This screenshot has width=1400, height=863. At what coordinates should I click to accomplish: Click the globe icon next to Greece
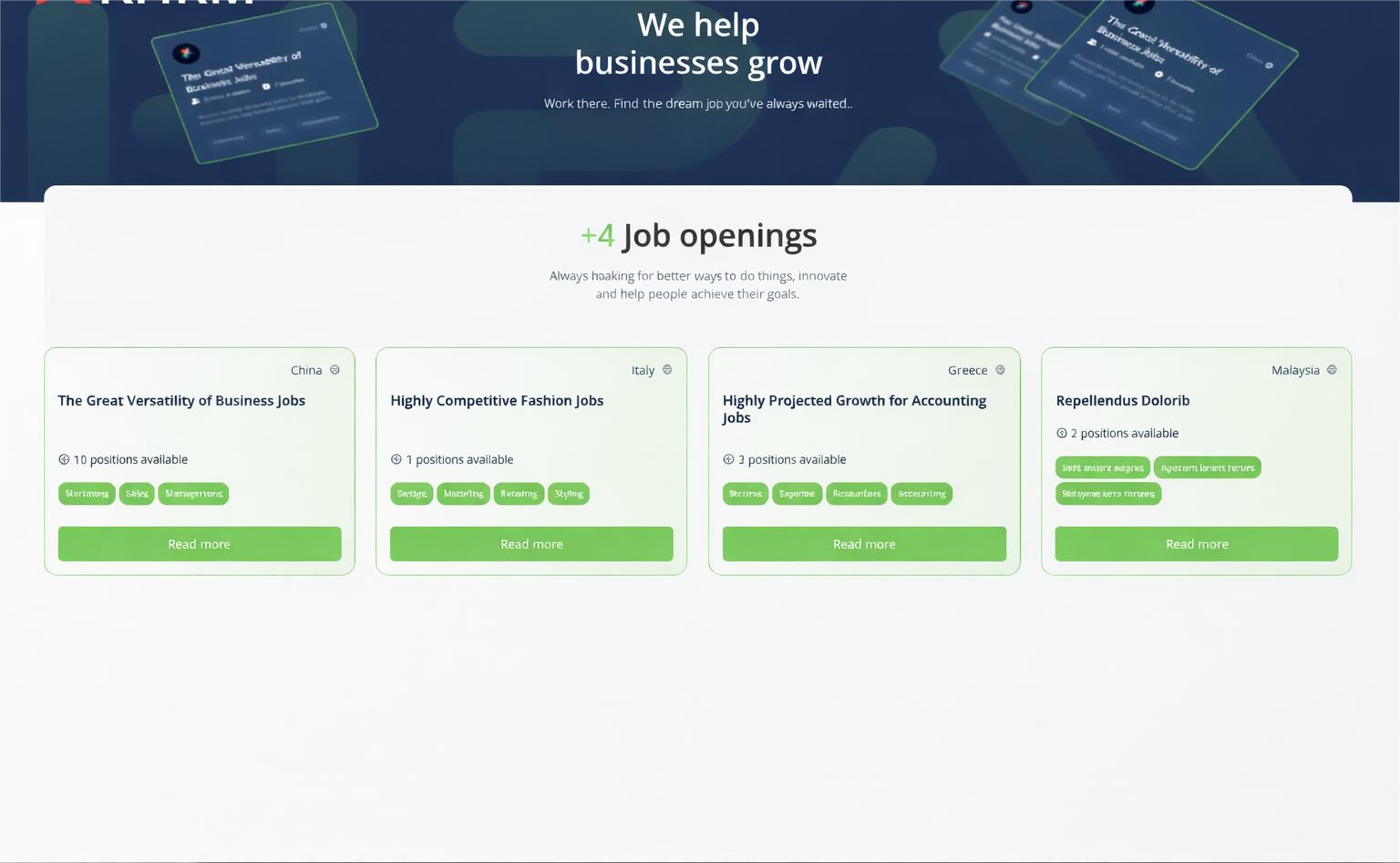(x=1000, y=370)
